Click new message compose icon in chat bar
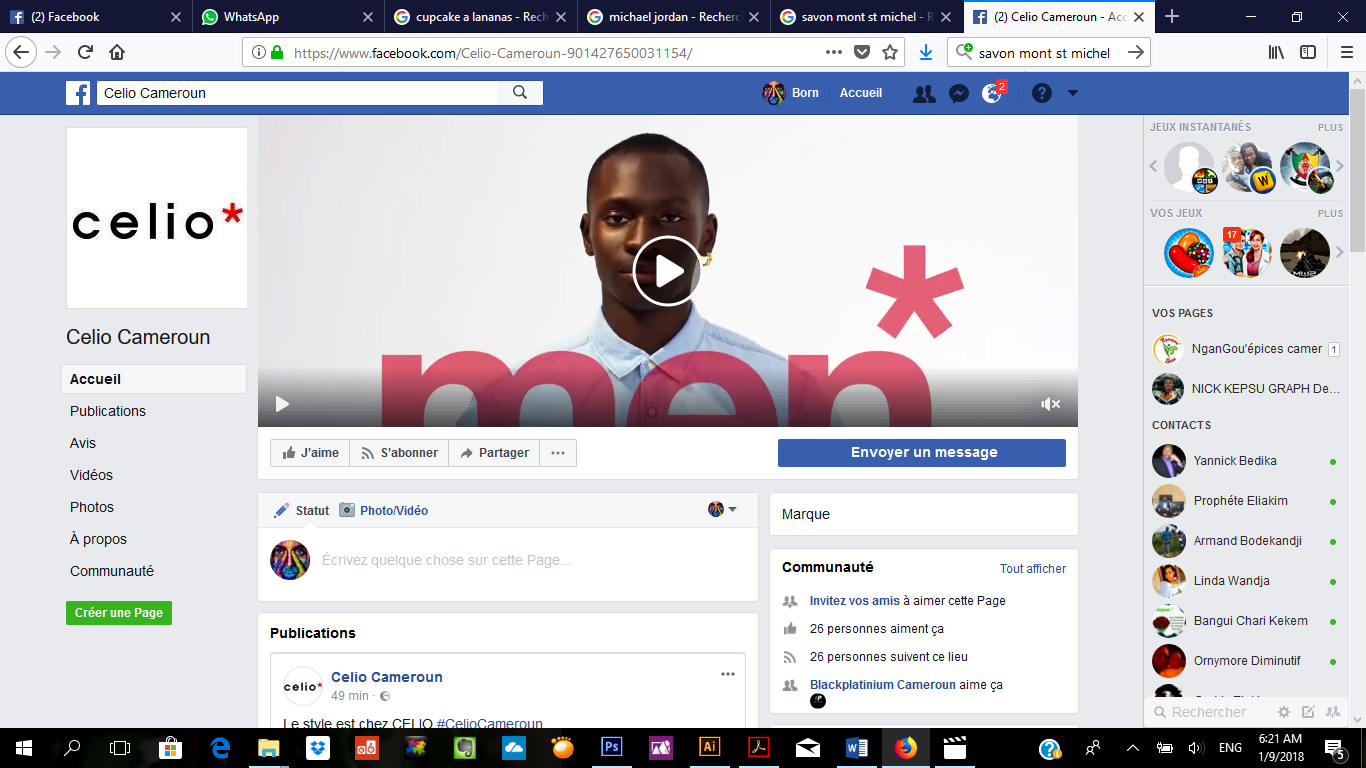 [1308, 712]
